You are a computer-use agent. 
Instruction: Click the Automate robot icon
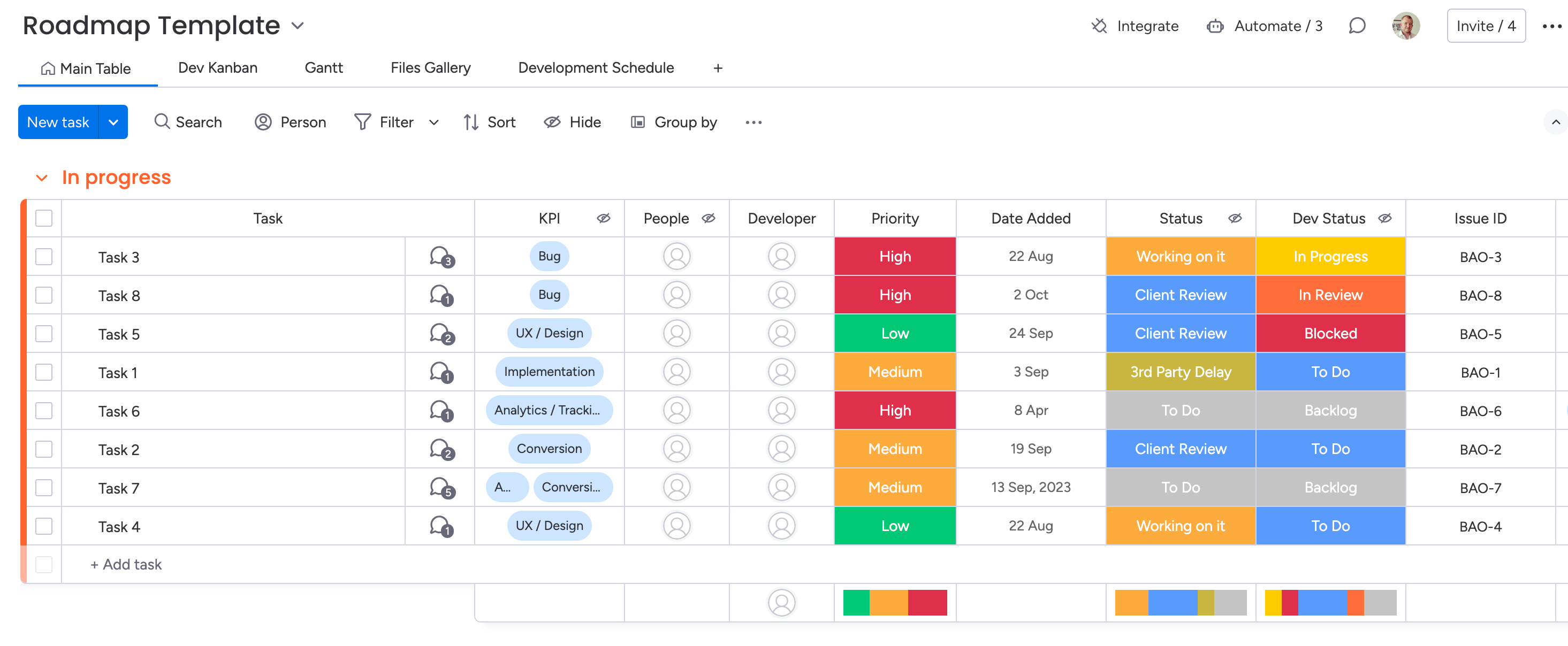point(1214,26)
